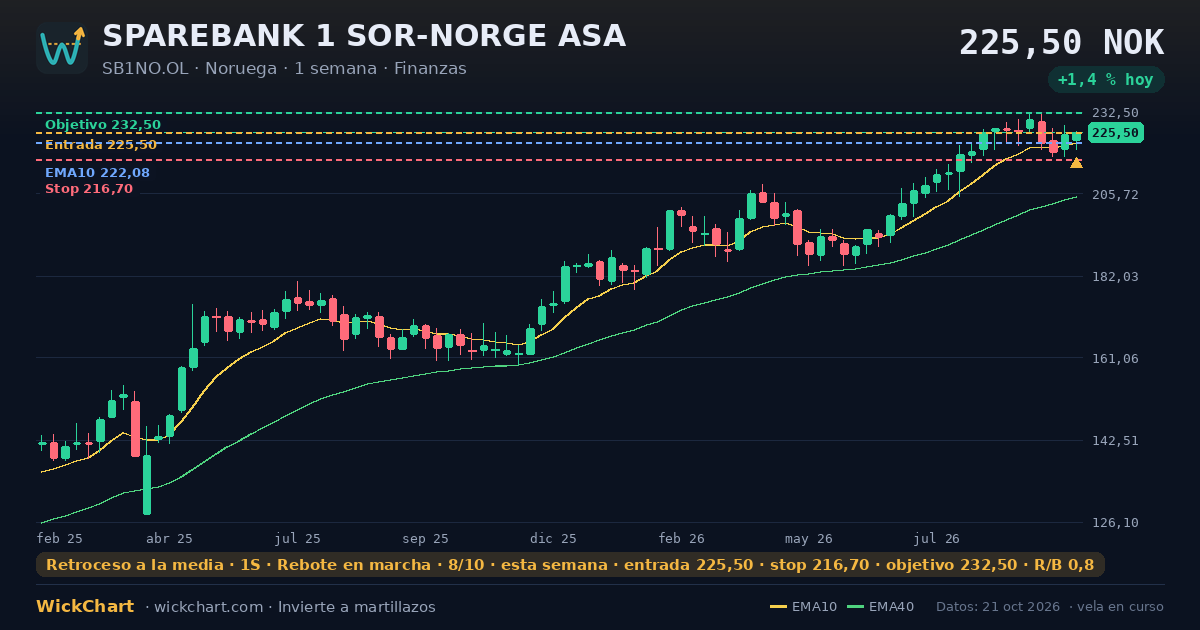The width and height of the screenshot is (1200, 630).
Task: Click the Datos: 21 oct 2026 note
Action: (x=999, y=607)
